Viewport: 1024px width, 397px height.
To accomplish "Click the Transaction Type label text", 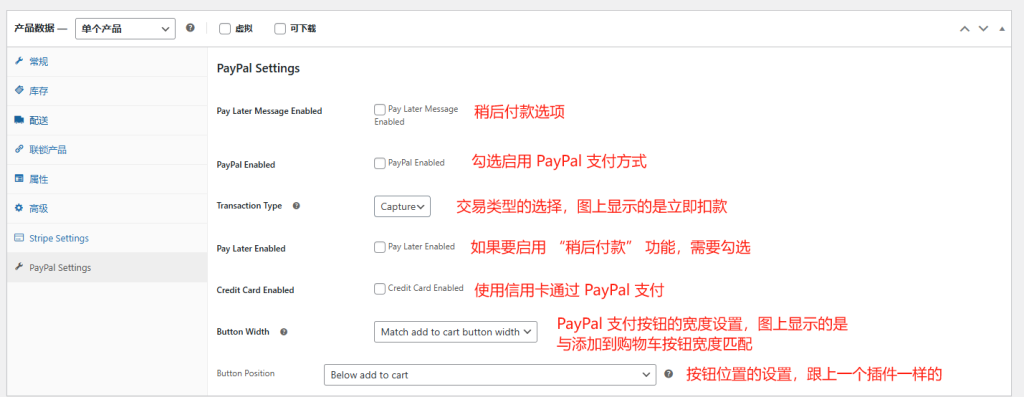I will tap(249, 206).
